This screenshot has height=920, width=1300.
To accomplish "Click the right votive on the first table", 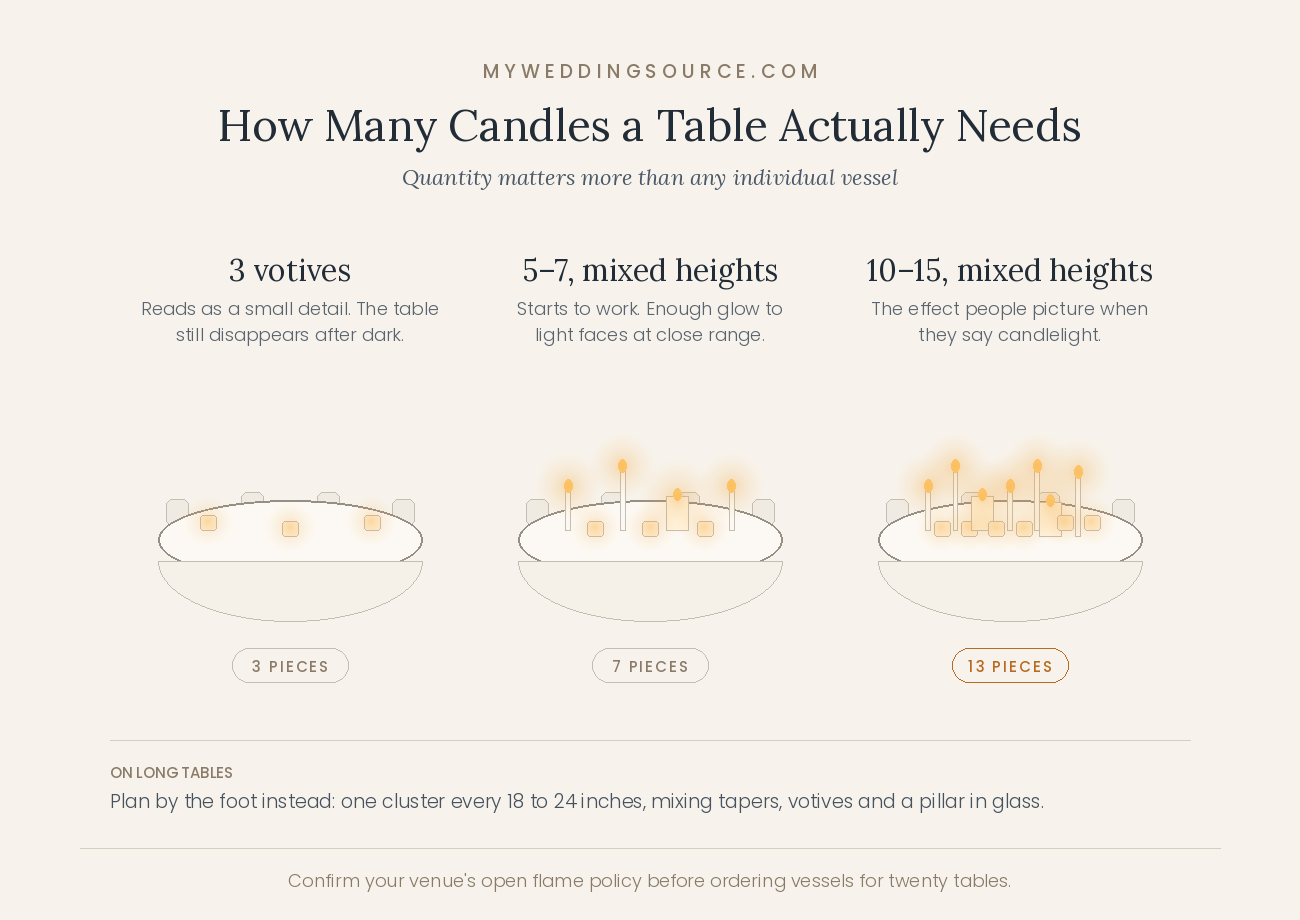I will point(372,523).
